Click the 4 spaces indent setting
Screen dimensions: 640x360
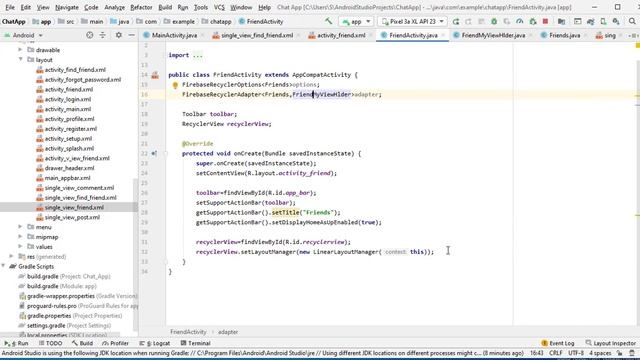point(600,353)
